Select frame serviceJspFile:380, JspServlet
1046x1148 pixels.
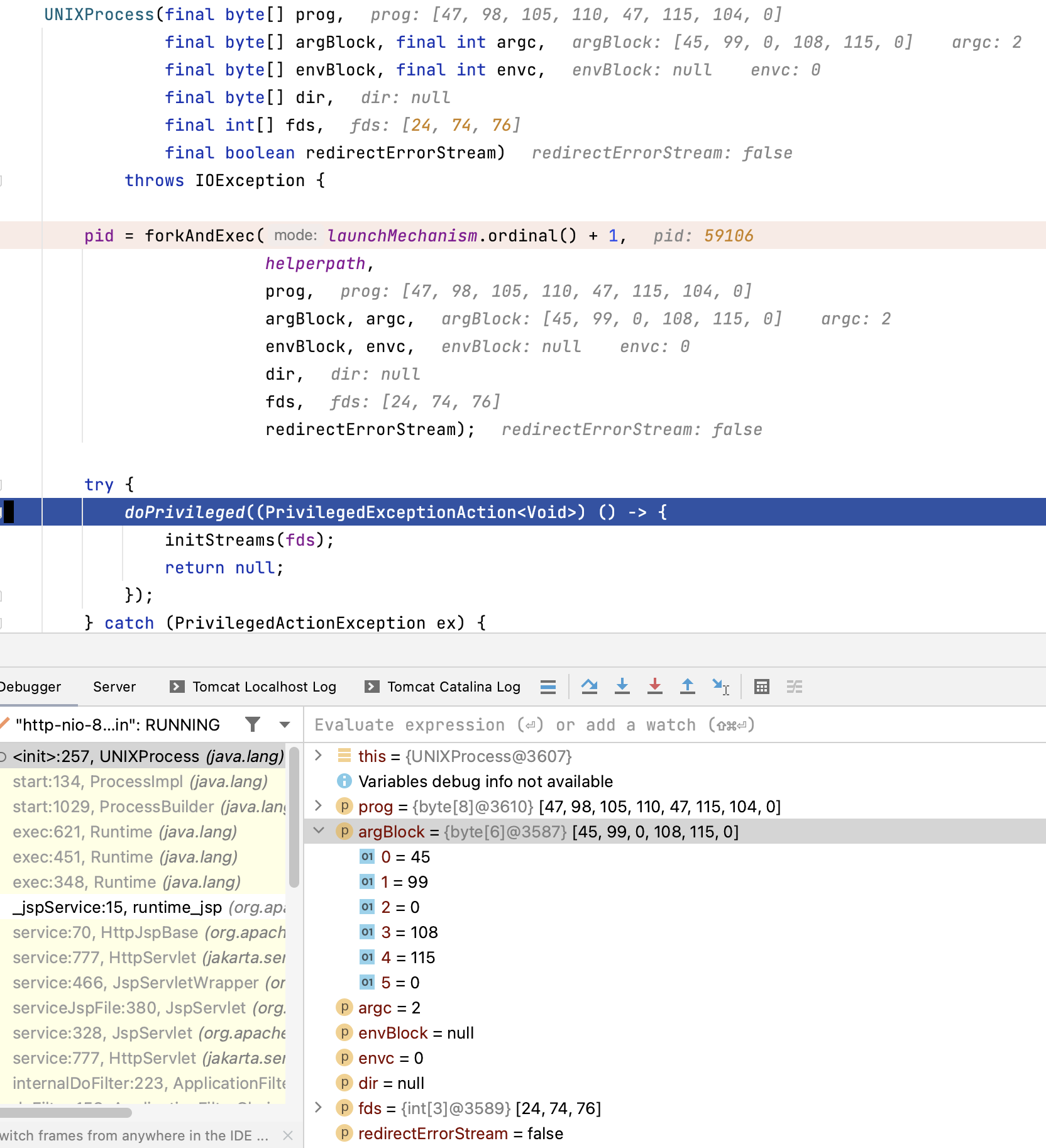pos(143,1008)
